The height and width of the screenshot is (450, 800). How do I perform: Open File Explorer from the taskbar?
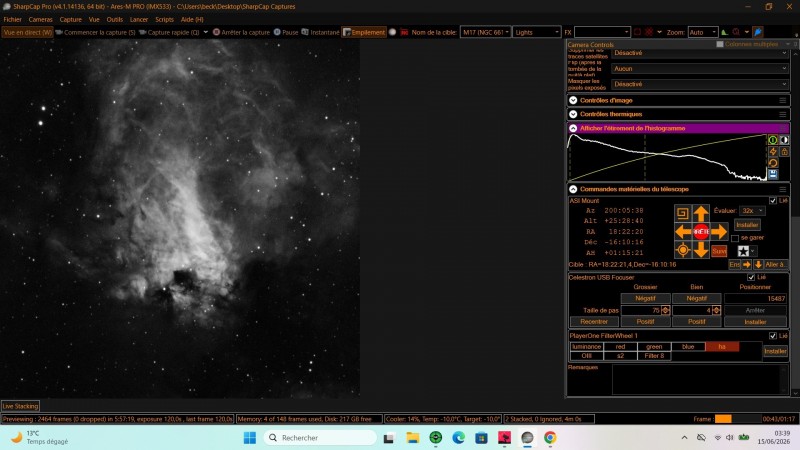click(x=413, y=438)
